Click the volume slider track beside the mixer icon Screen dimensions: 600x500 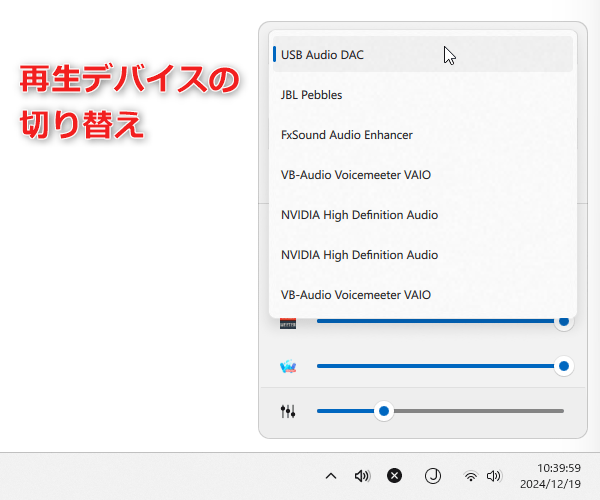point(440,411)
